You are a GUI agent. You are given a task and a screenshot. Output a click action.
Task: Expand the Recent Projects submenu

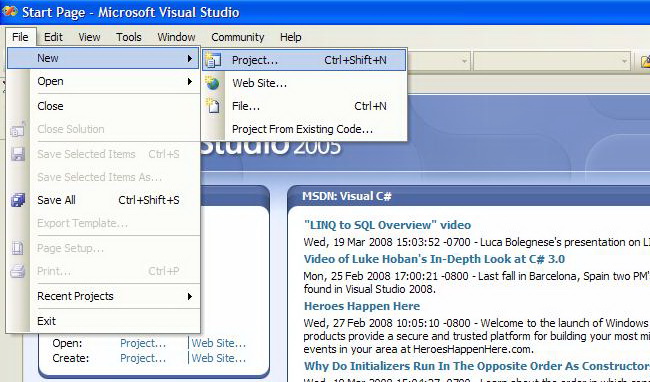[103, 296]
